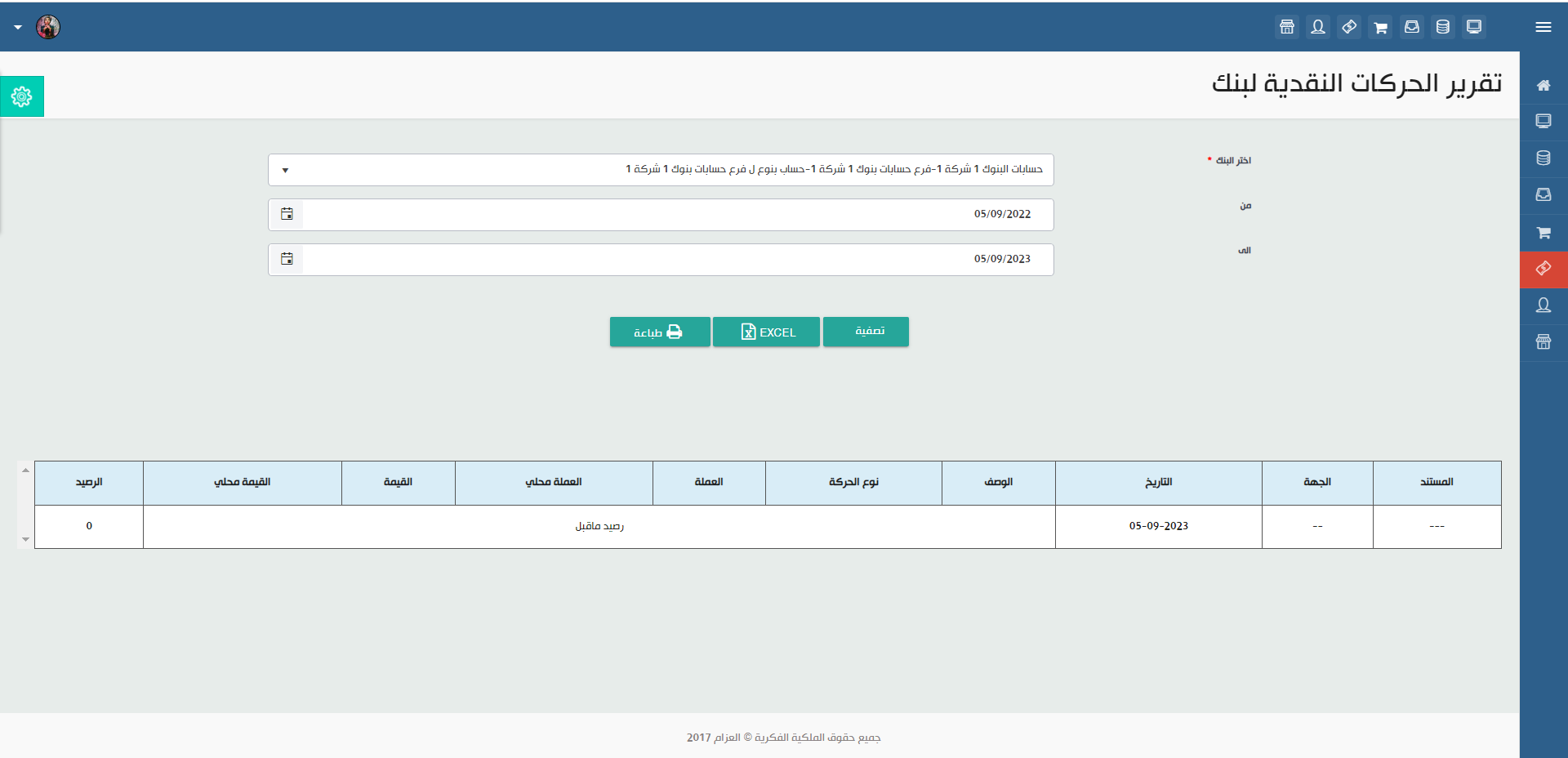Open the settings gear panel

pos(22,96)
